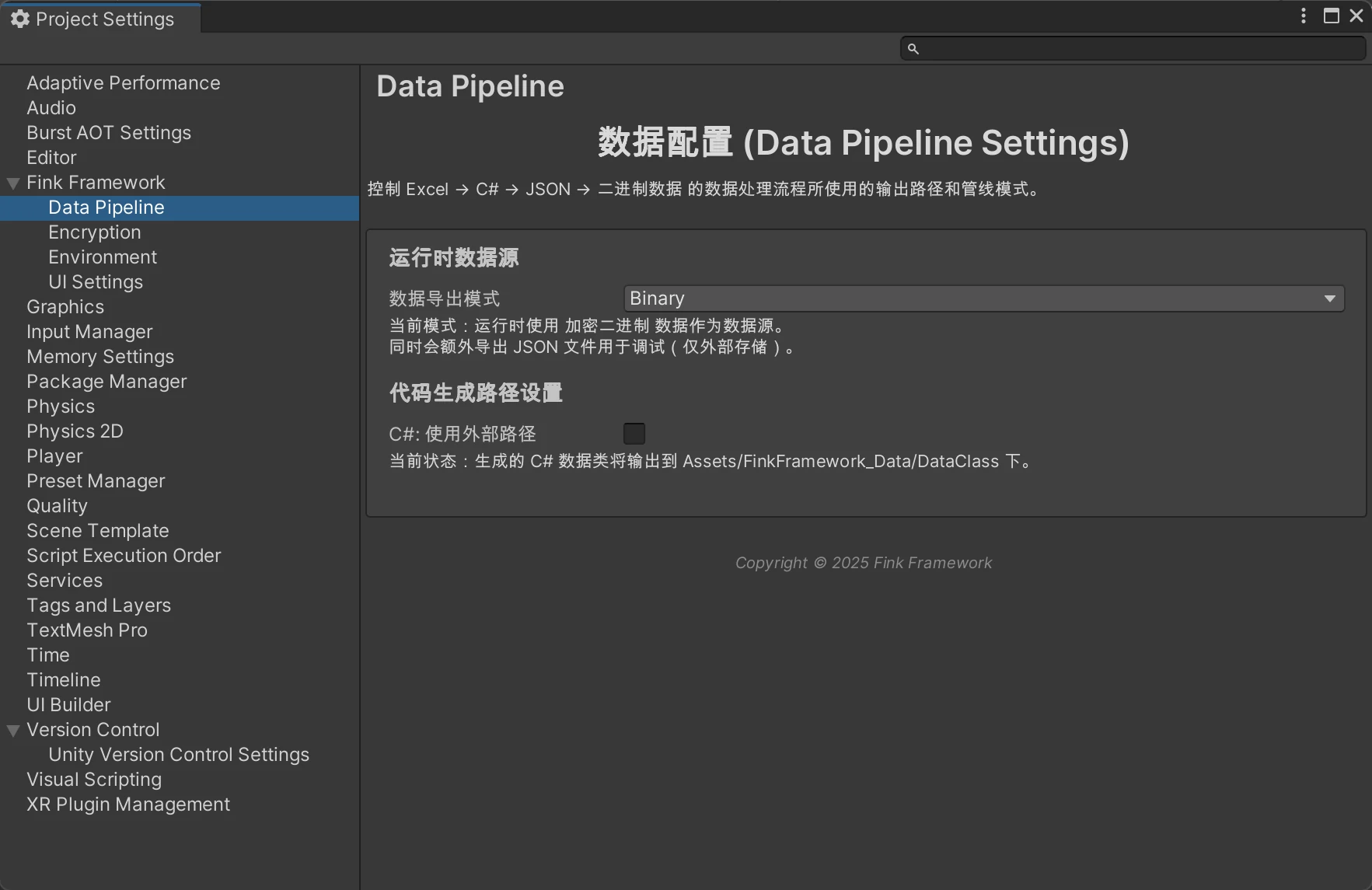Click the three-dot window options menu icon

point(1304,16)
